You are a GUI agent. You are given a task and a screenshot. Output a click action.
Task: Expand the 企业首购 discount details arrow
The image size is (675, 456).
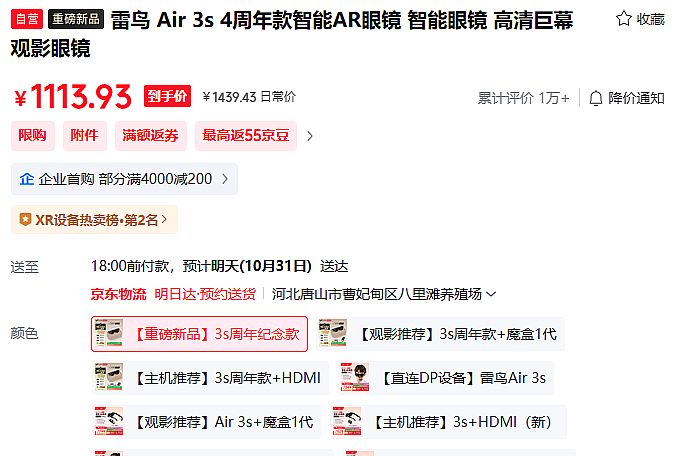tap(225, 179)
